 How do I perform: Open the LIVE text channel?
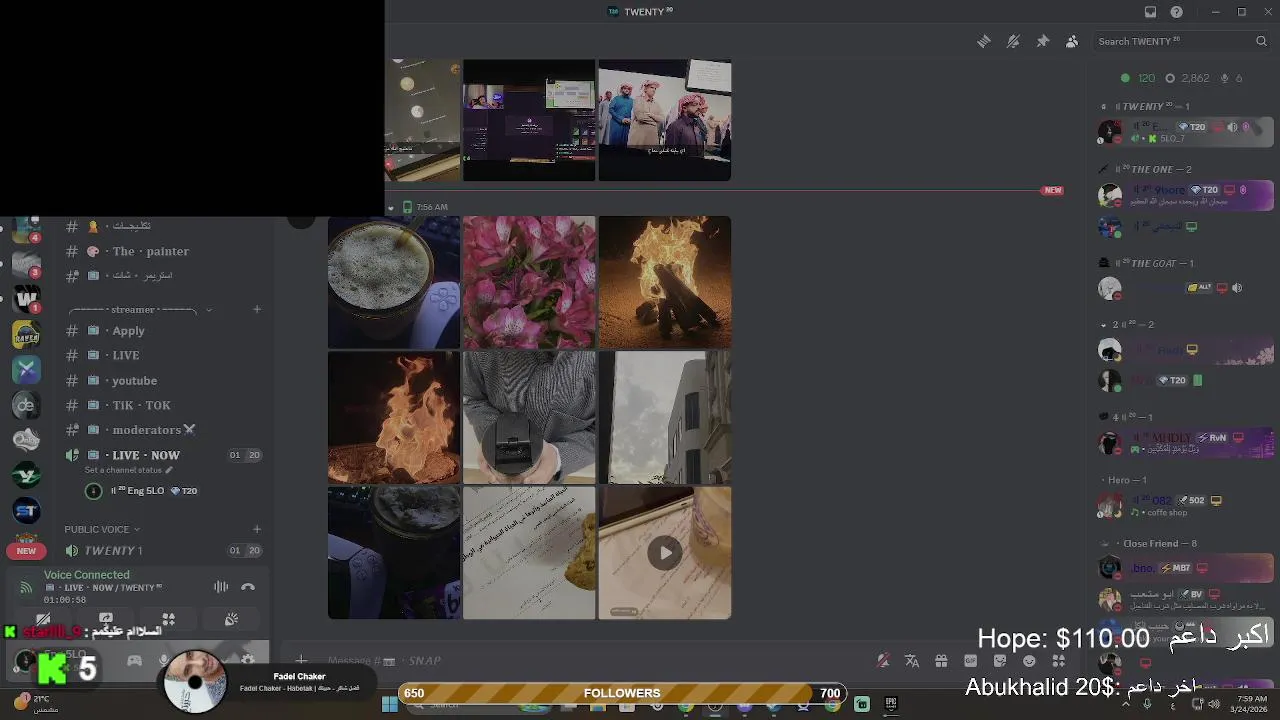(162, 355)
